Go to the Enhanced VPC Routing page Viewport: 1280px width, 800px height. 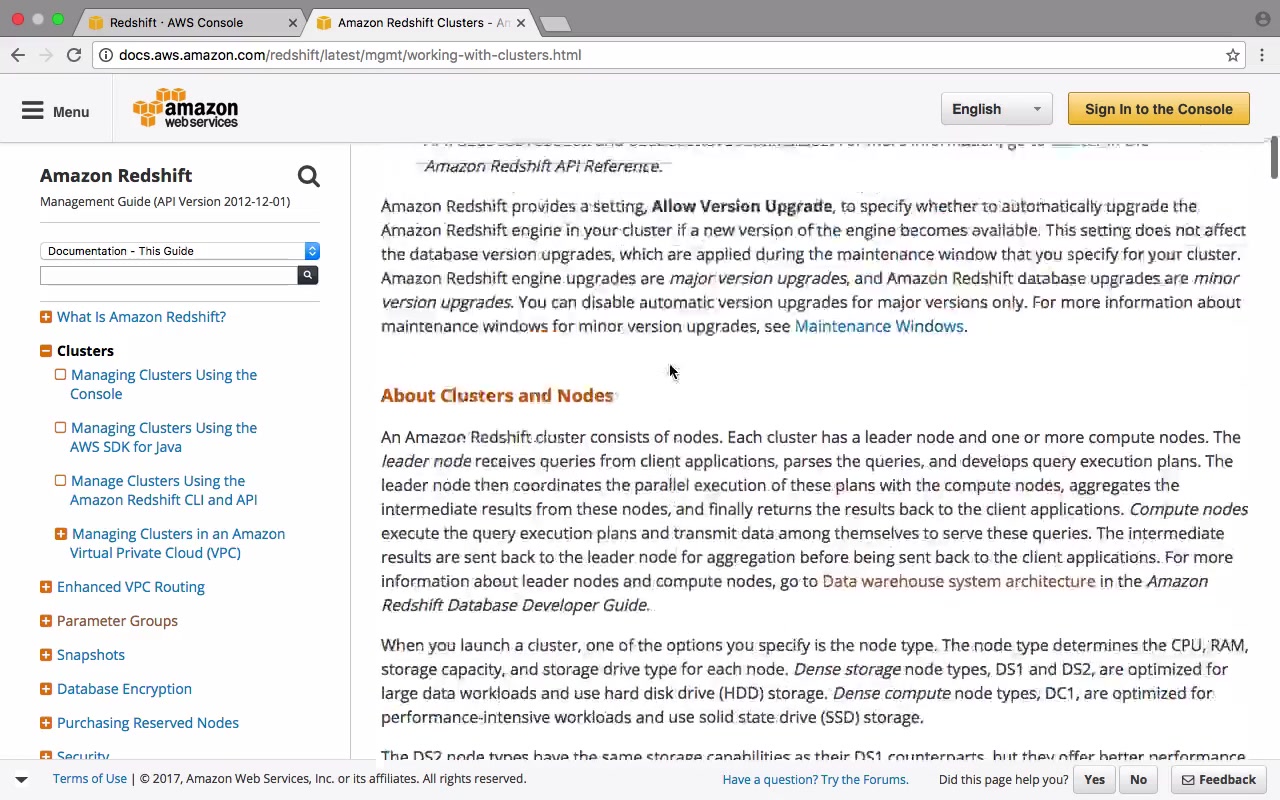131,587
